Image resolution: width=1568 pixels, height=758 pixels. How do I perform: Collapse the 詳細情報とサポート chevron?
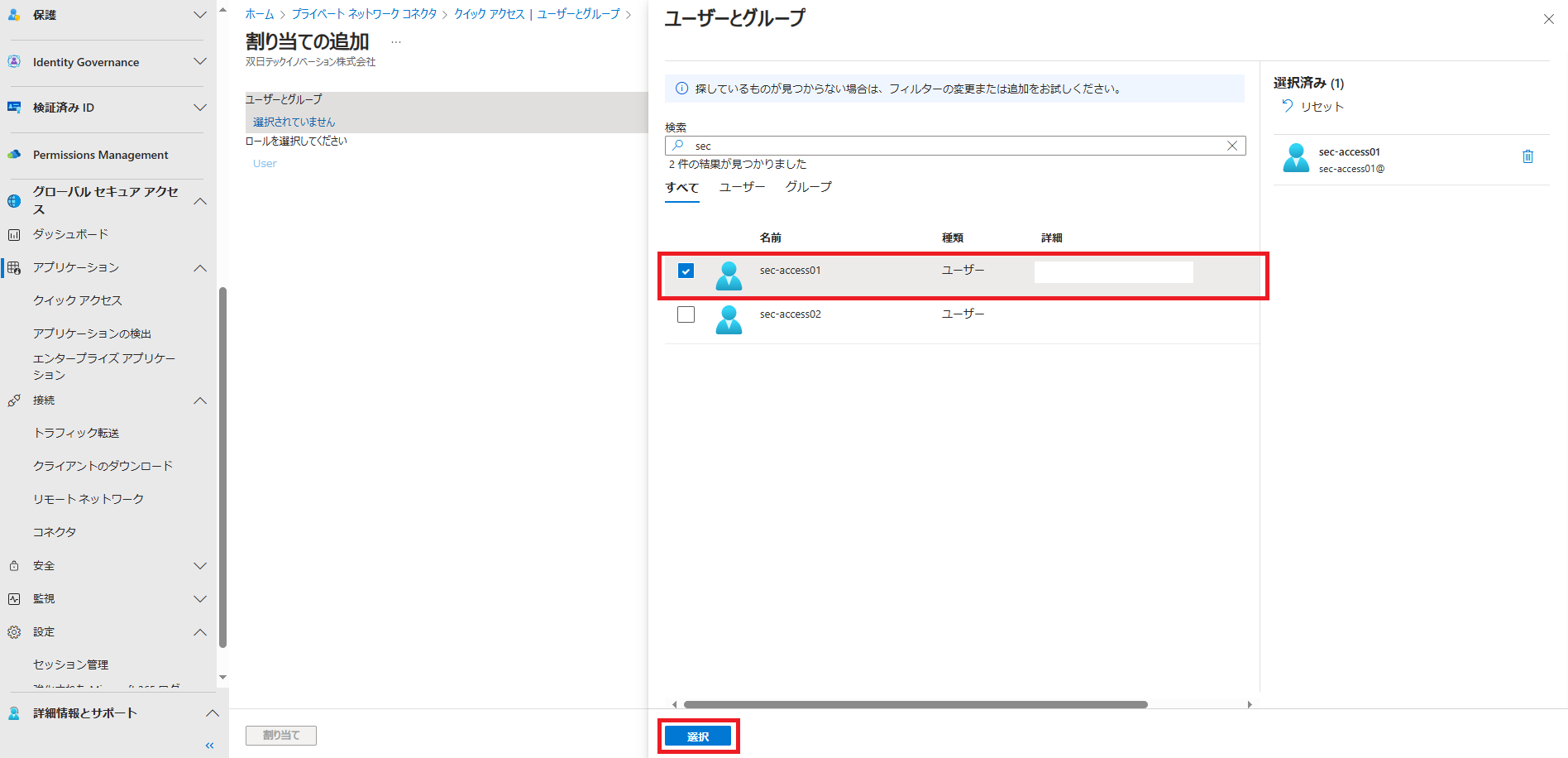[213, 713]
